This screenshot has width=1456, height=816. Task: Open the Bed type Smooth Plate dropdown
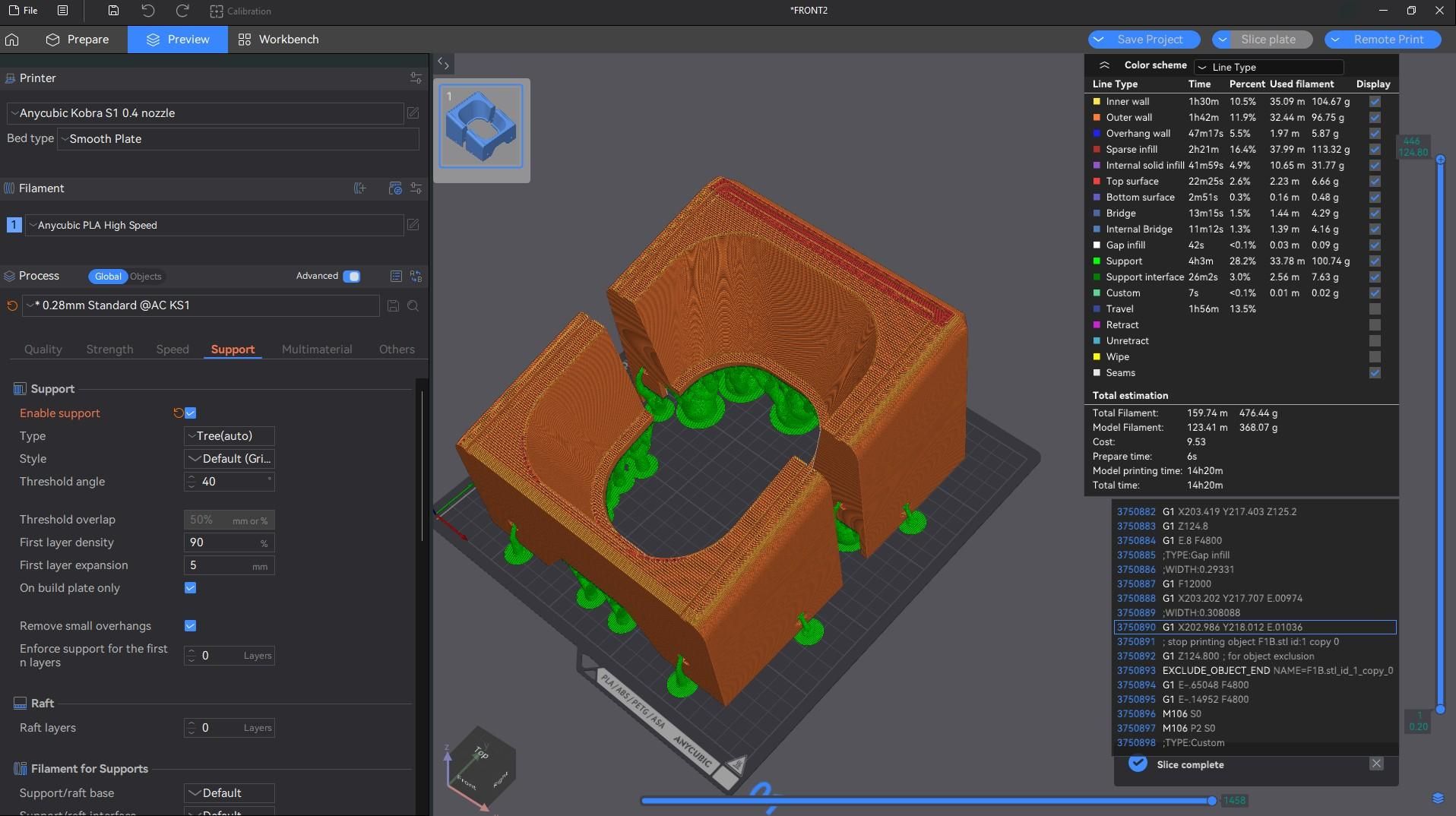point(238,139)
